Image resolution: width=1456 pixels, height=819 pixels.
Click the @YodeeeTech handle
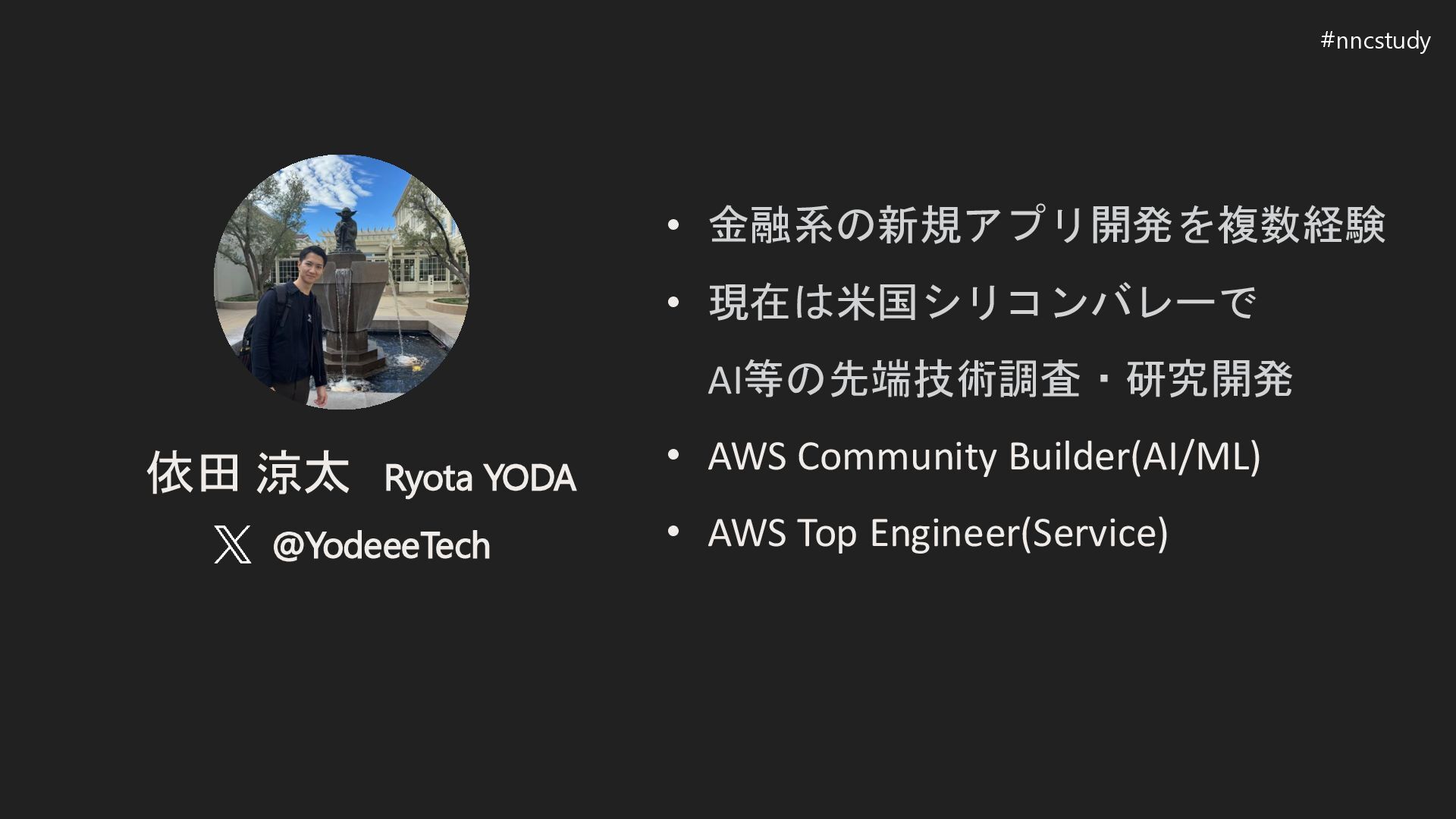coord(381,546)
